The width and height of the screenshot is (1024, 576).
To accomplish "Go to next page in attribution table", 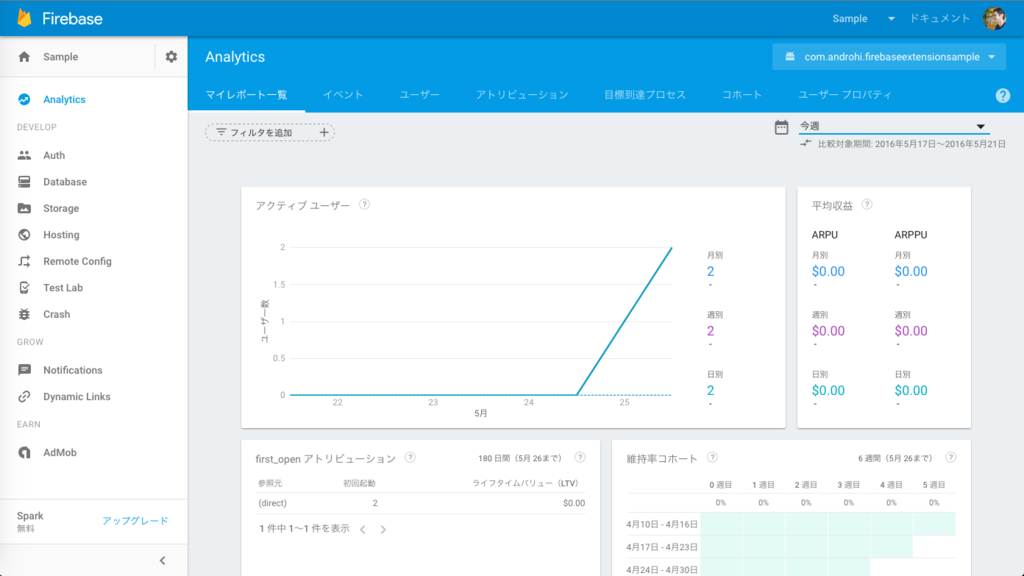I will (x=383, y=529).
